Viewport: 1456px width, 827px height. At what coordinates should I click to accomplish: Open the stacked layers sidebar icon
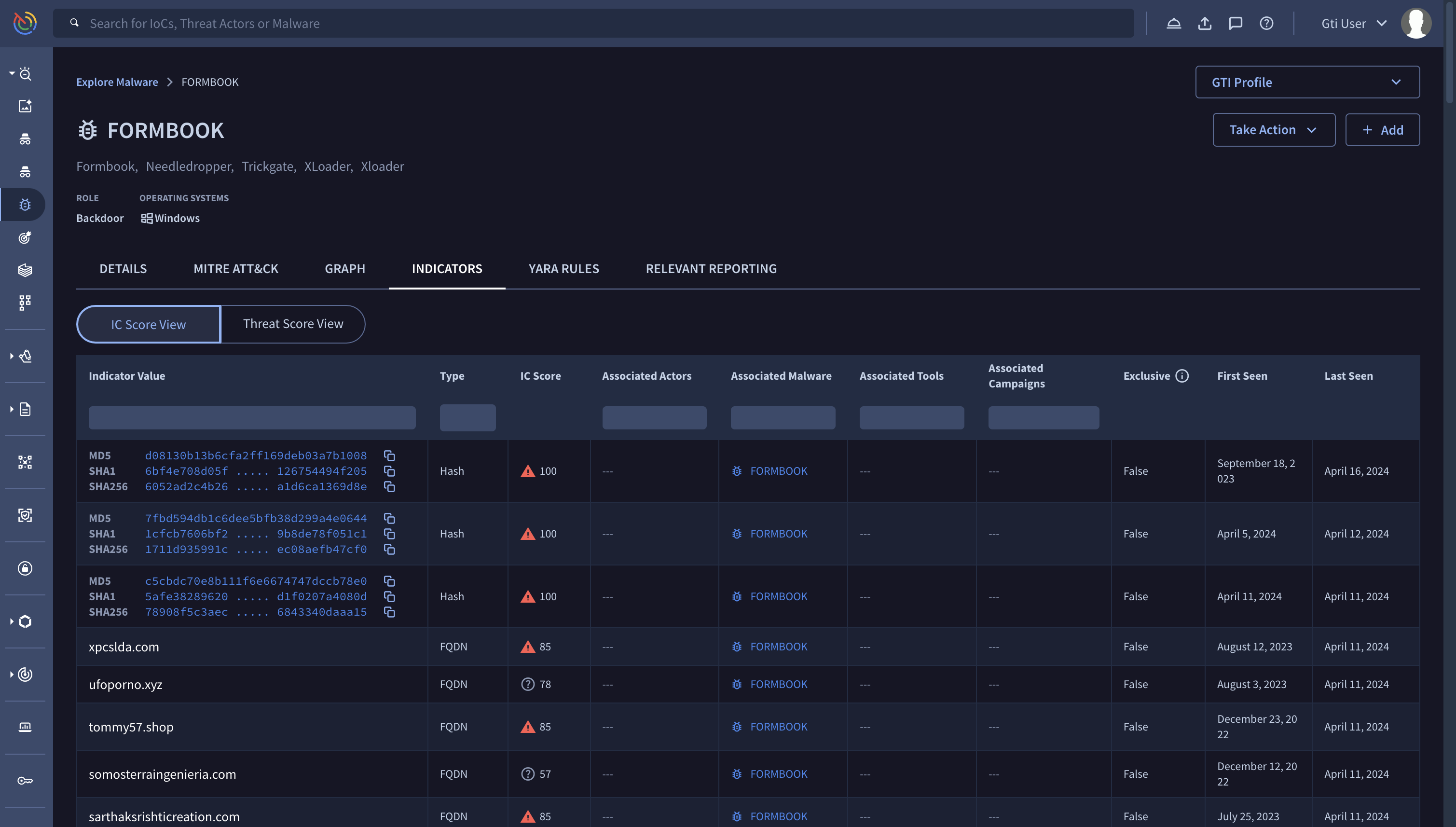coord(25,270)
